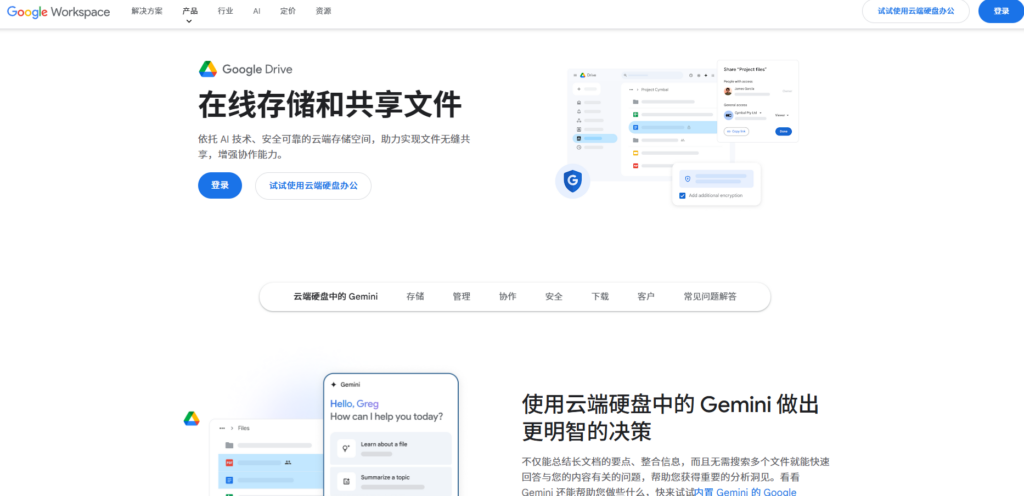This screenshot has height=496, width=1024.
Task: Open the 解决方案 navigation menu
Action: 147,11
